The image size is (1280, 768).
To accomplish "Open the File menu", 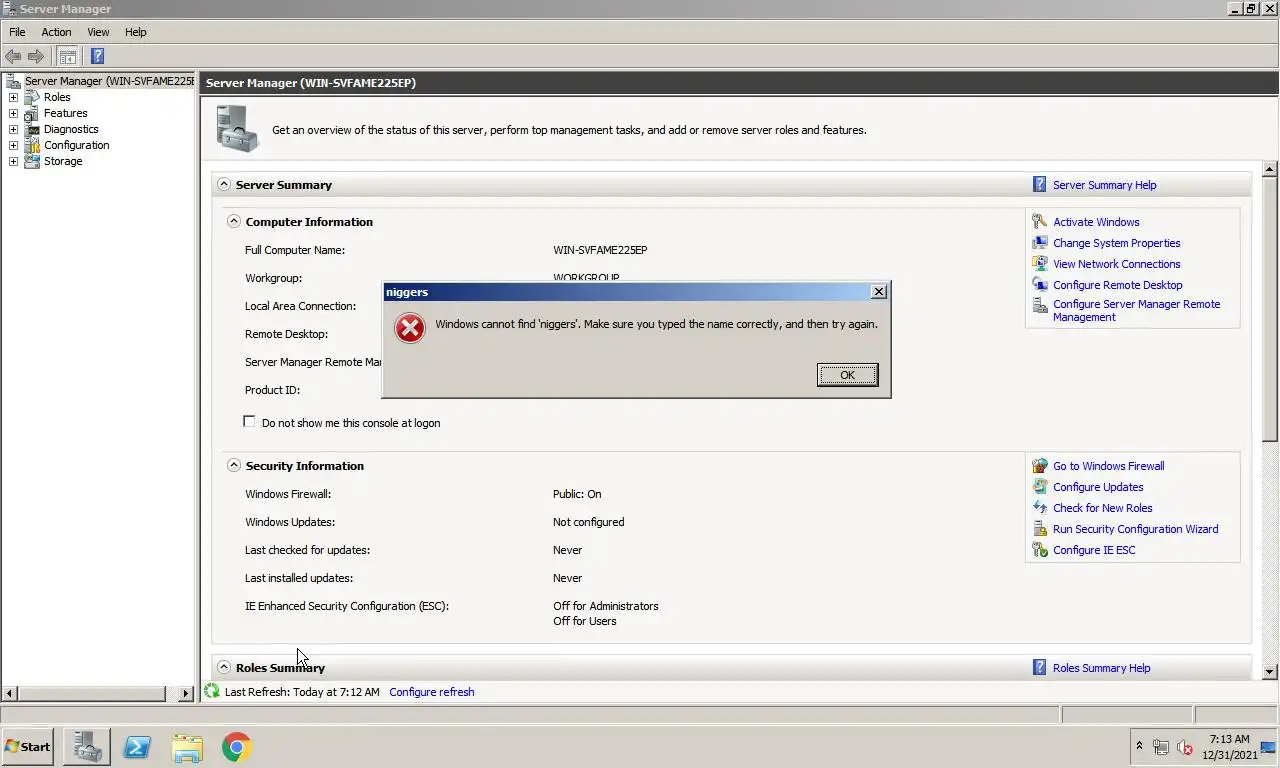I will coord(17,32).
